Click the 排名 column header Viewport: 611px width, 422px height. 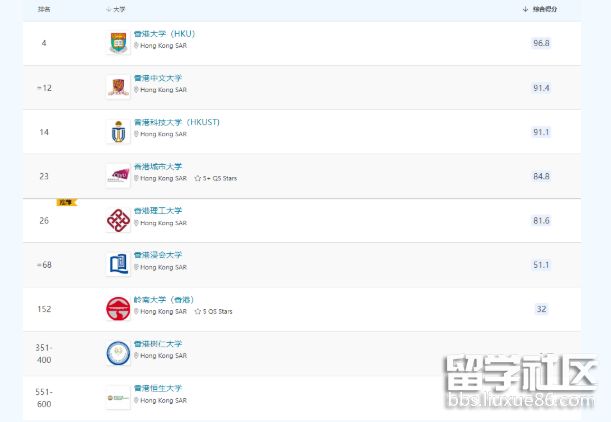44,9
